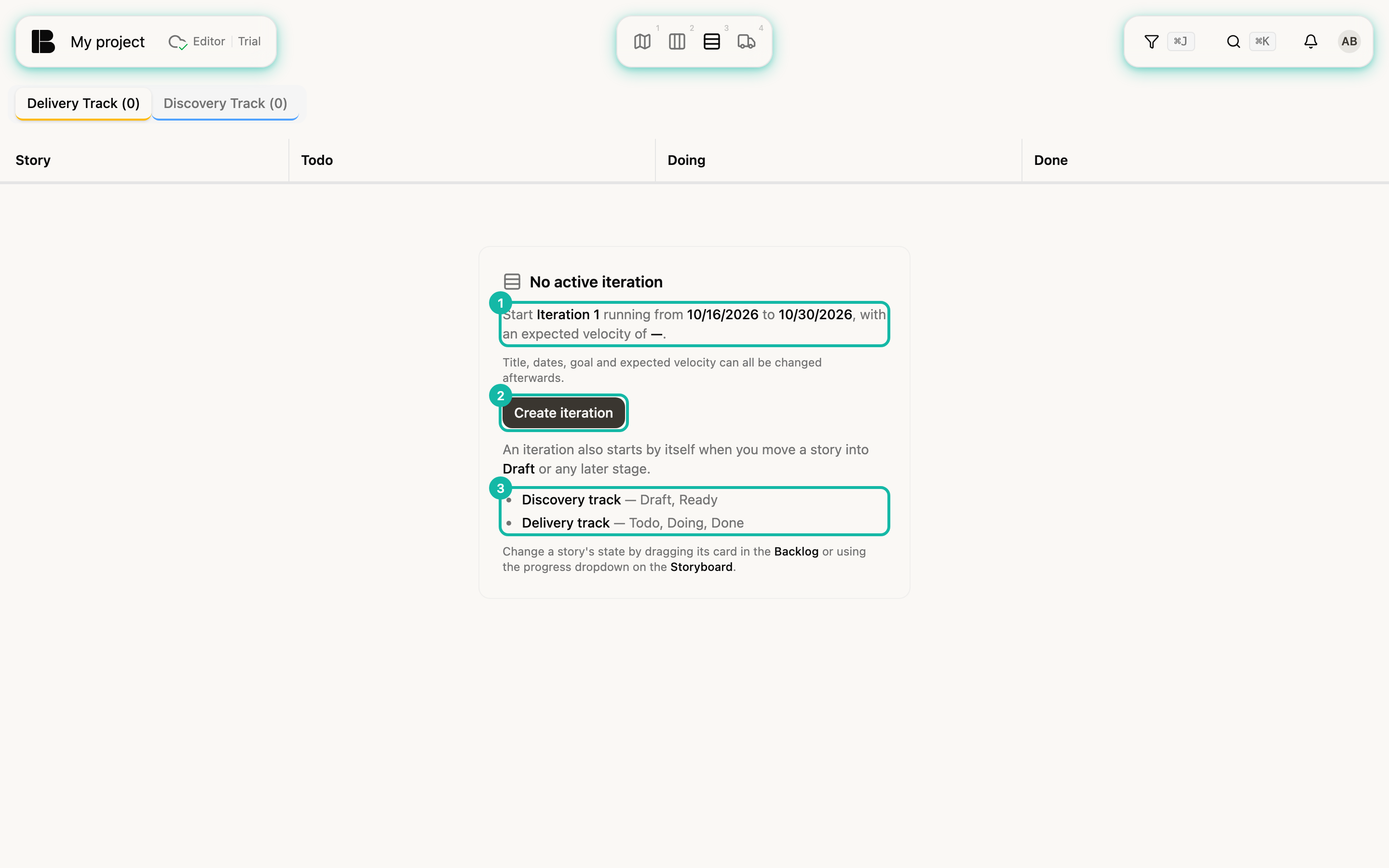Click the No active iteration heading
This screenshot has width=1389, height=868.
tap(596, 282)
